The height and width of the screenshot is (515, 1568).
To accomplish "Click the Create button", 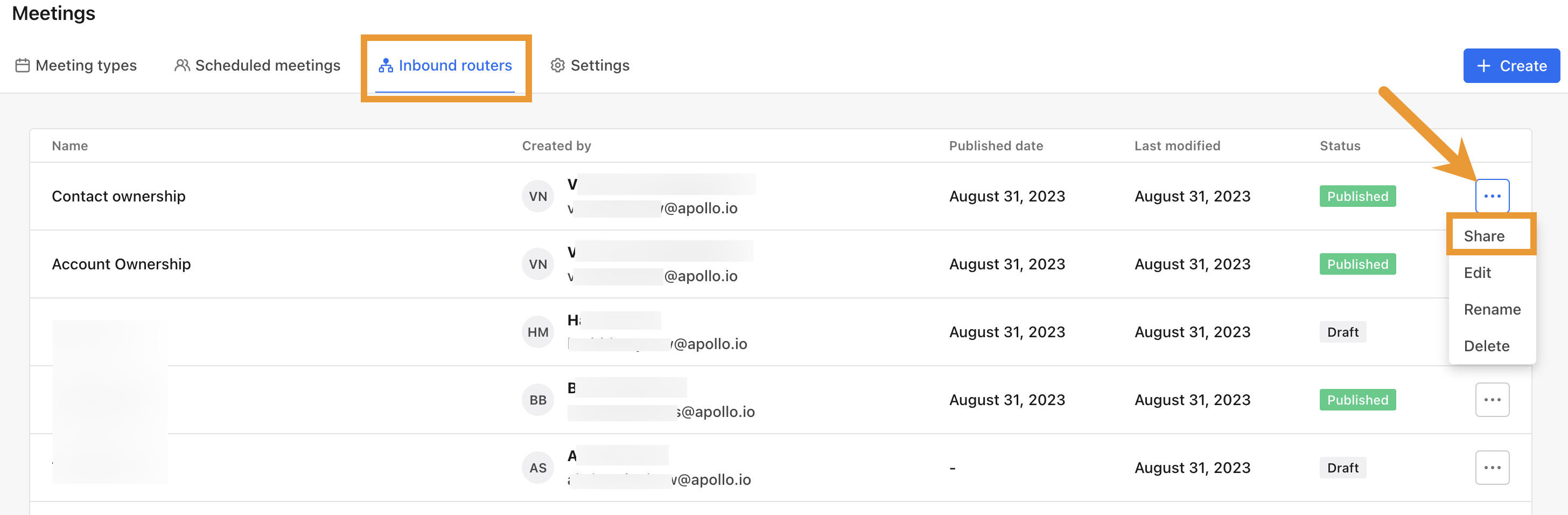I will click(1511, 65).
